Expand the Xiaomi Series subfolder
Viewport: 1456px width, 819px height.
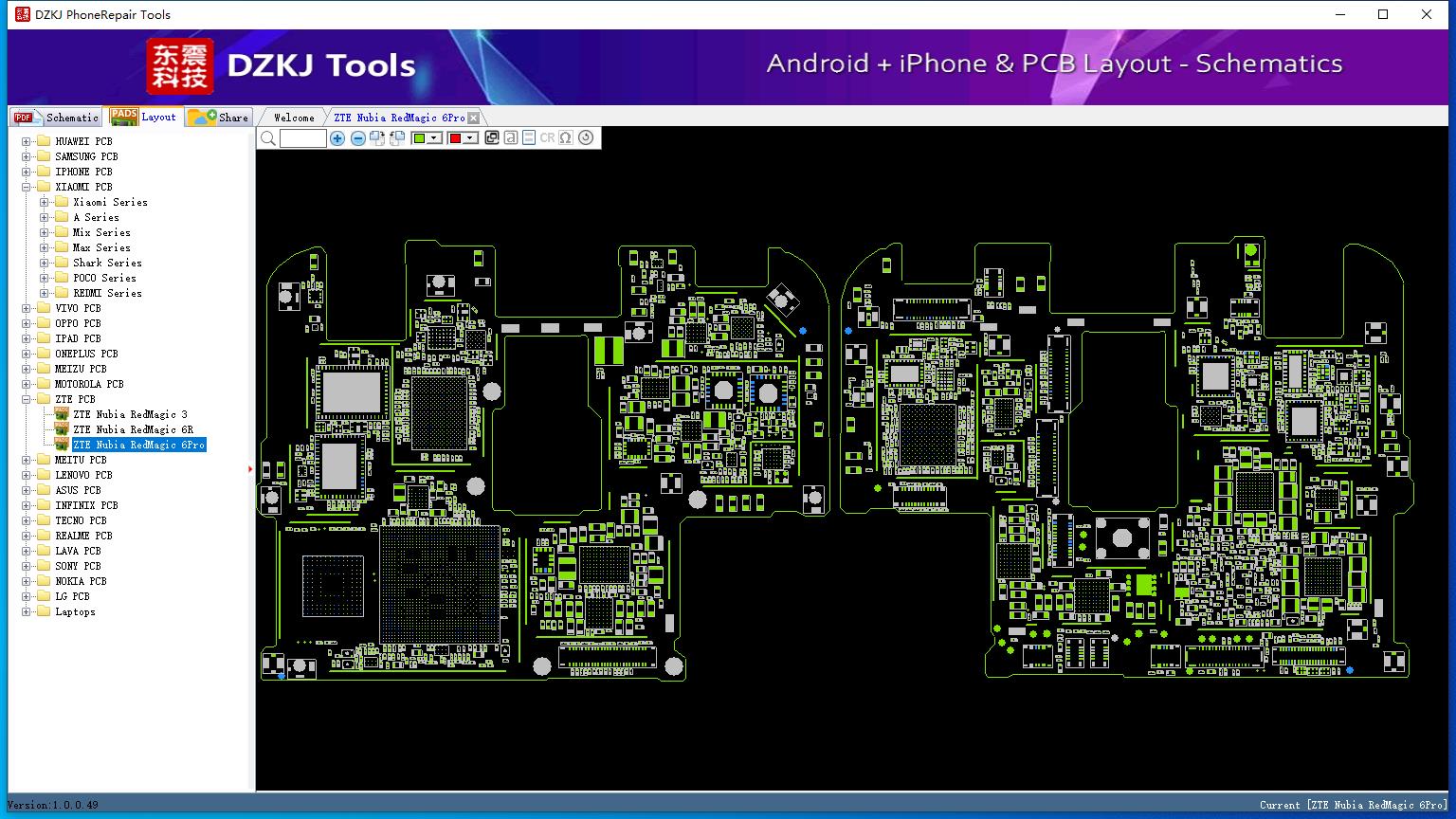pos(44,202)
